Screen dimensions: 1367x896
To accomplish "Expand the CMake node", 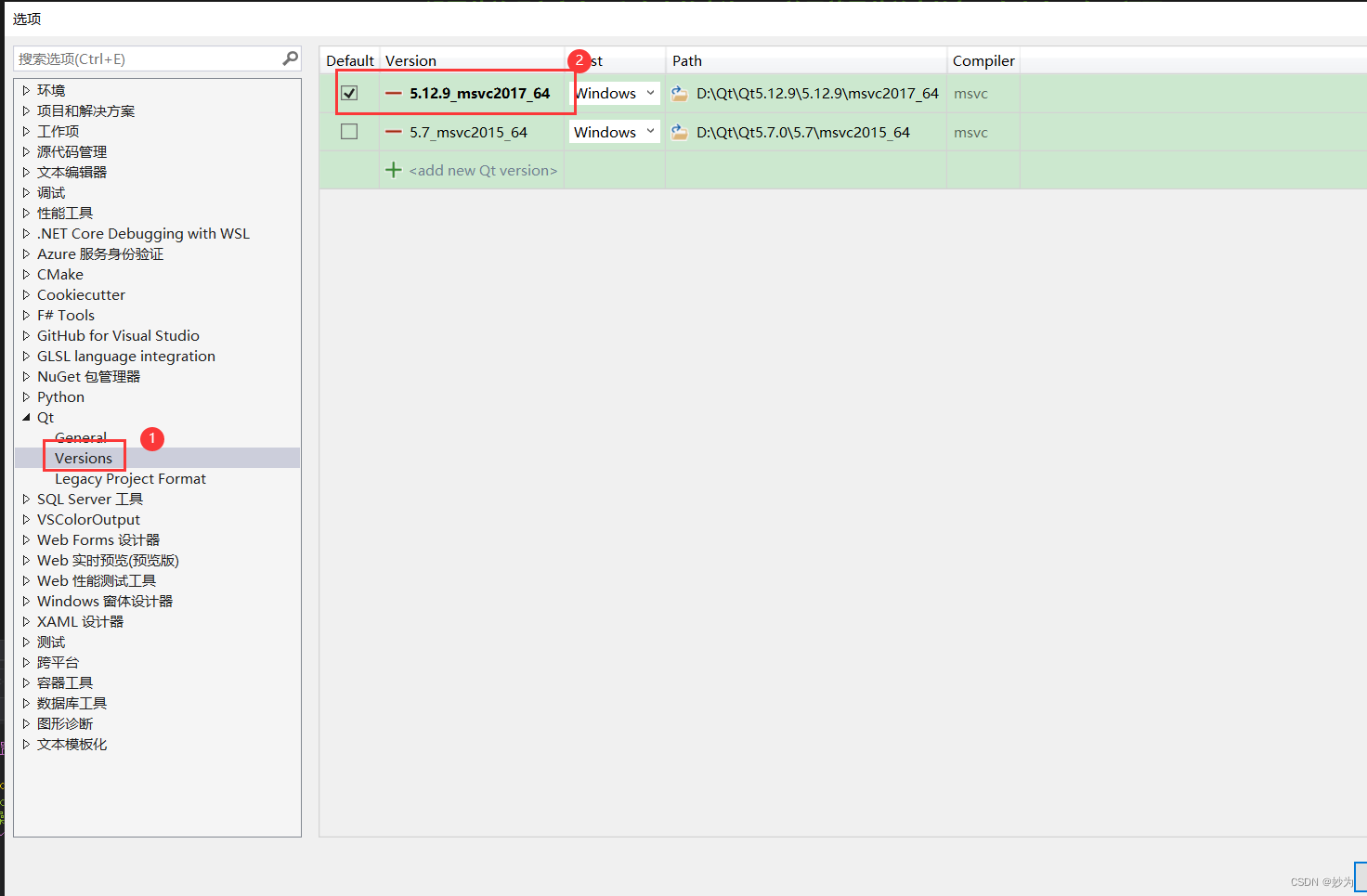I will (x=26, y=274).
